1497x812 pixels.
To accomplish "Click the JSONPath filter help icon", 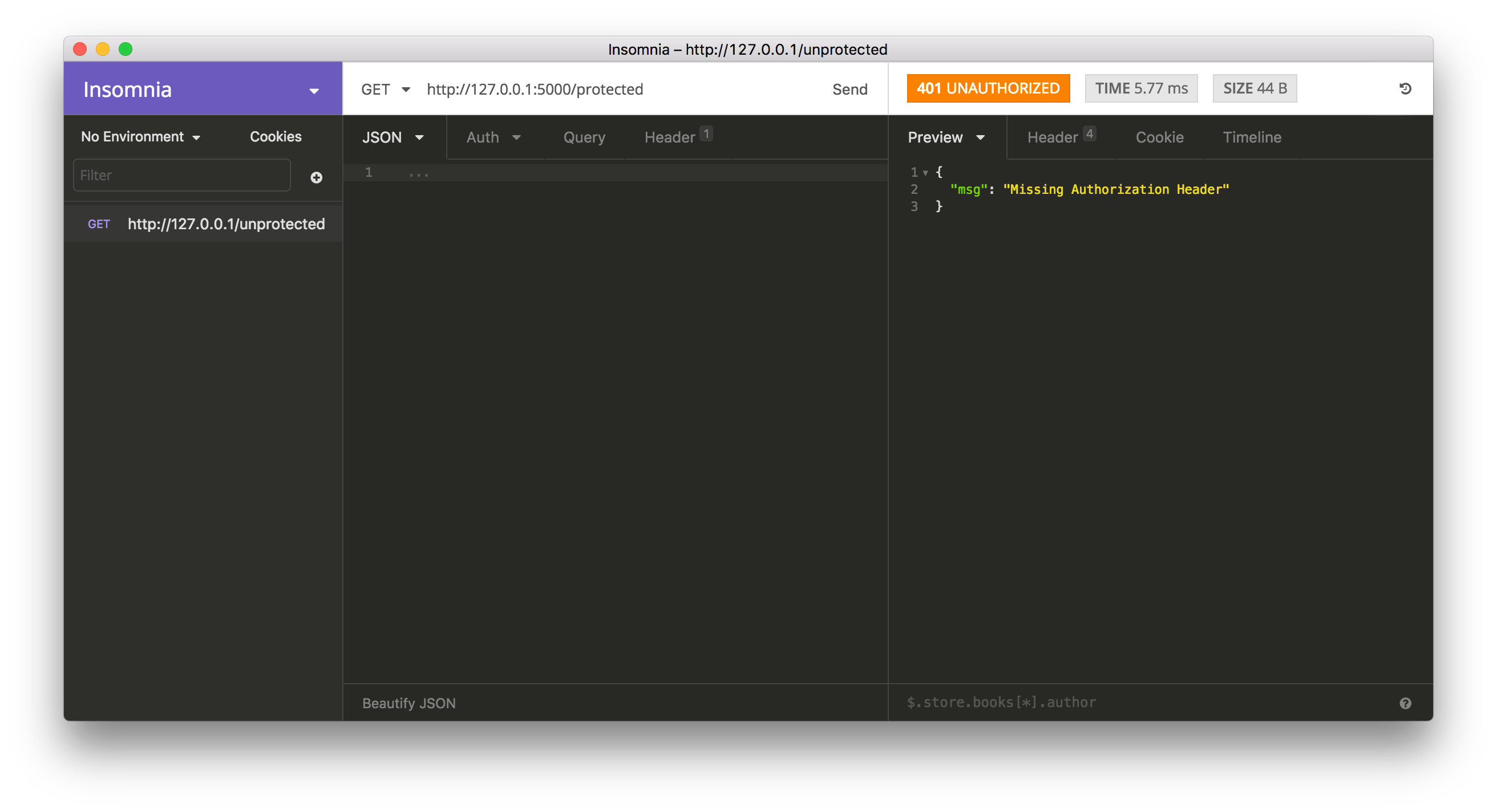I will pyautogui.click(x=1406, y=703).
